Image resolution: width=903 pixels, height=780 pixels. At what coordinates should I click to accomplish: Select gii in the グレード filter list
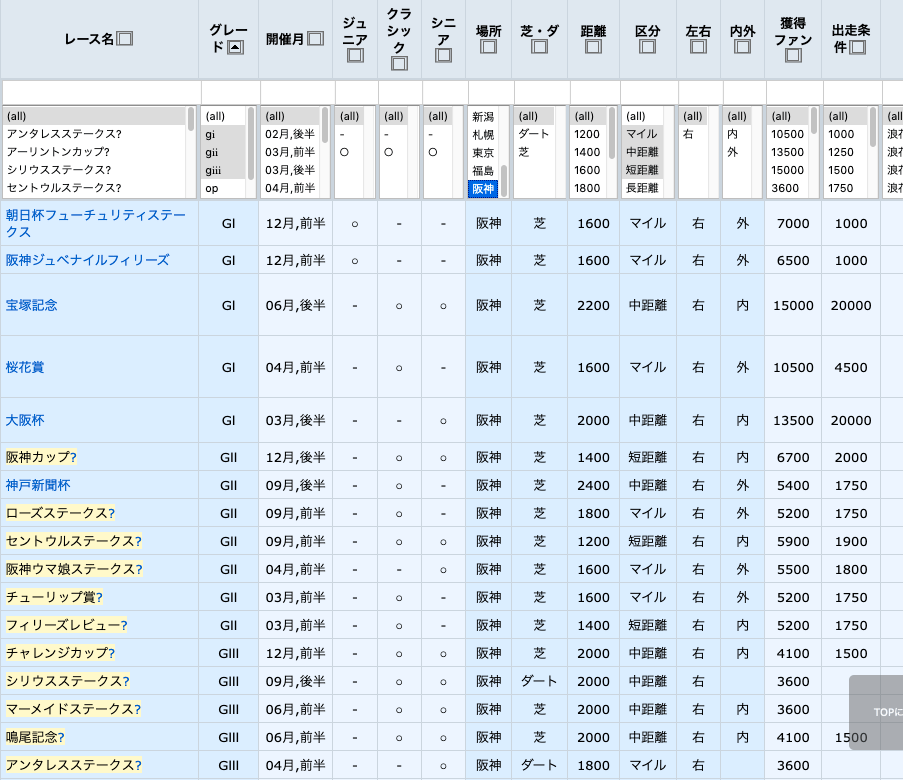tap(211, 152)
